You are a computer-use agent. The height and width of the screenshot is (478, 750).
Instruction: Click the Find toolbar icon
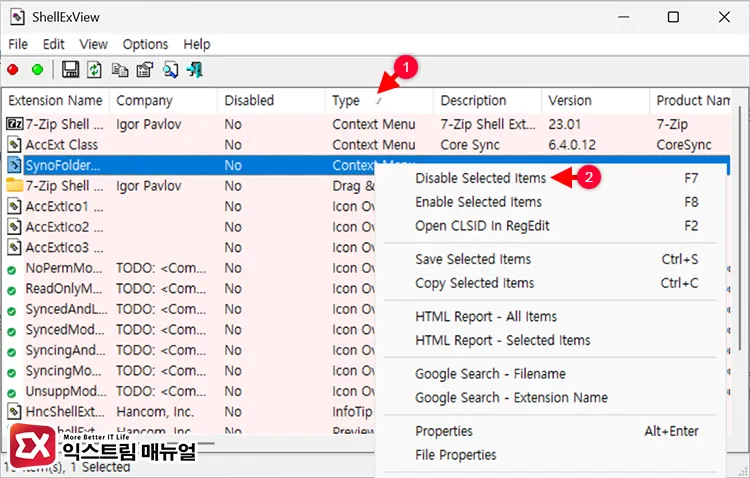pos(170,70)
